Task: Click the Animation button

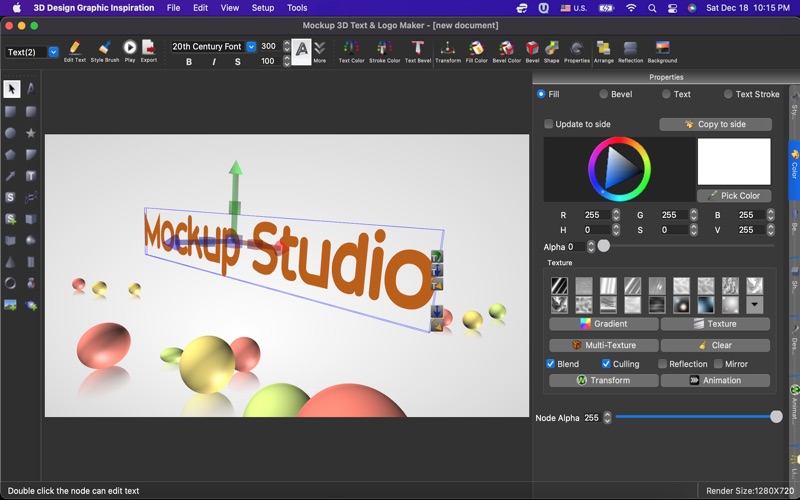Action: point(715,380)
